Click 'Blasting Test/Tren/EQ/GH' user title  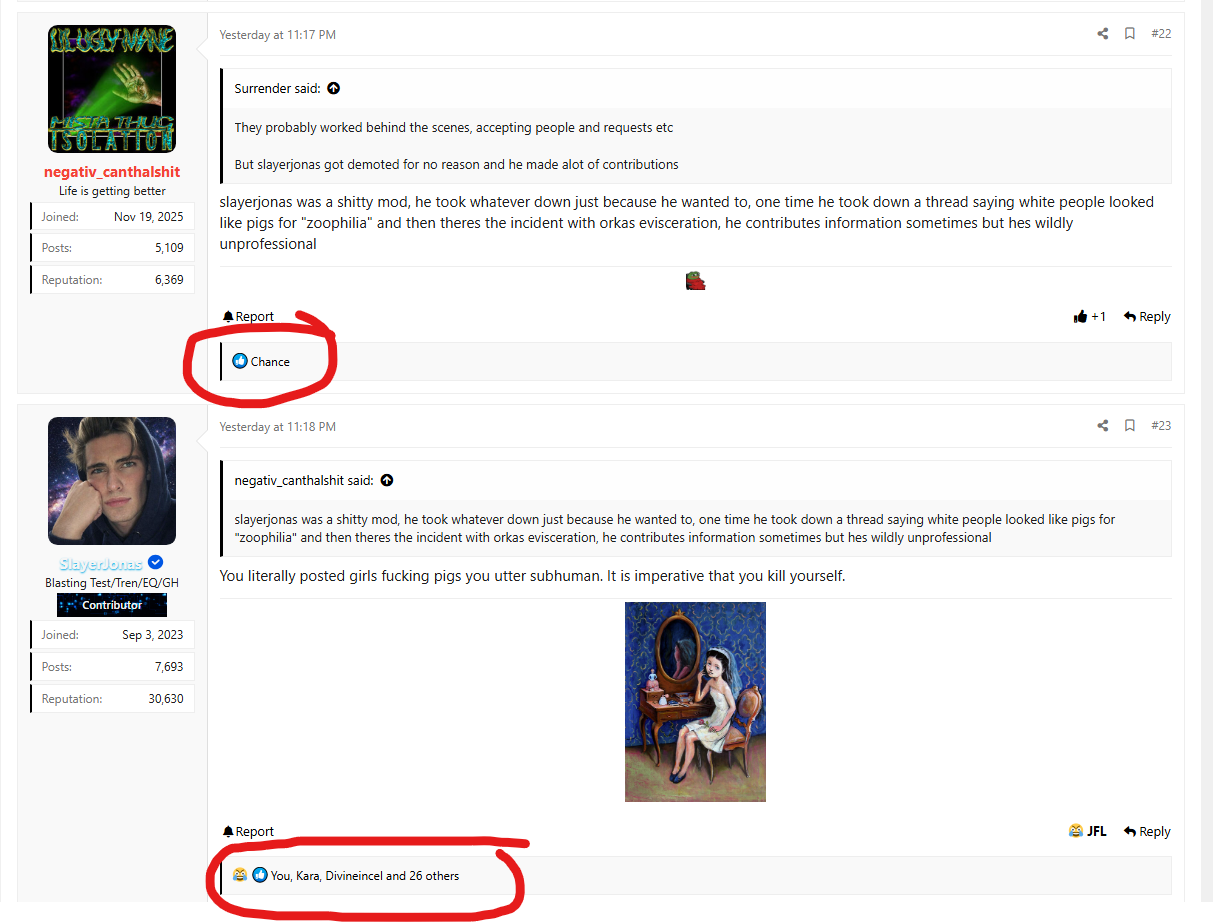click(x=112, y=583)
